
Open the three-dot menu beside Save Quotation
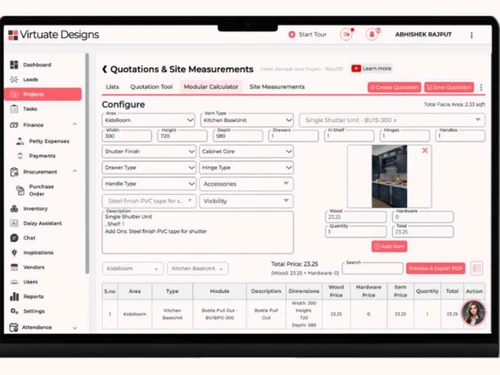pos(481,87)
